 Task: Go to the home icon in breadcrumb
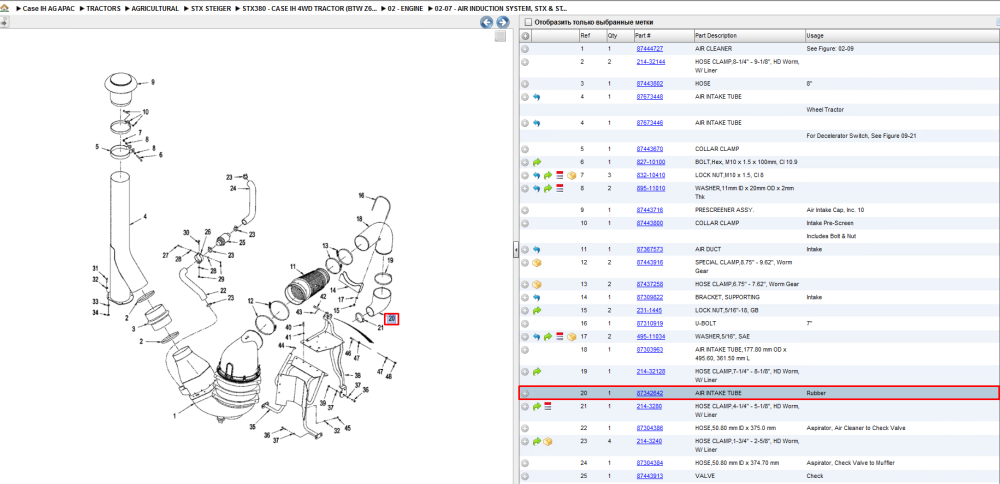pos(5,9)
